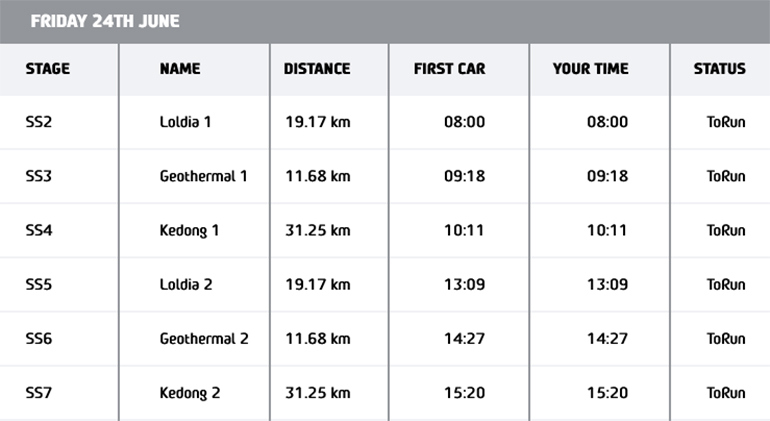Click the ToRun status for SS2
Image resolution: width=770 pixels, height=421 pixels.
725,123
